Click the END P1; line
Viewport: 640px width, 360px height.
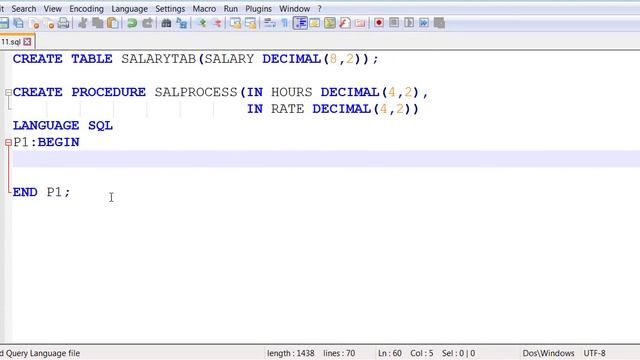click(x=41, y=192)
